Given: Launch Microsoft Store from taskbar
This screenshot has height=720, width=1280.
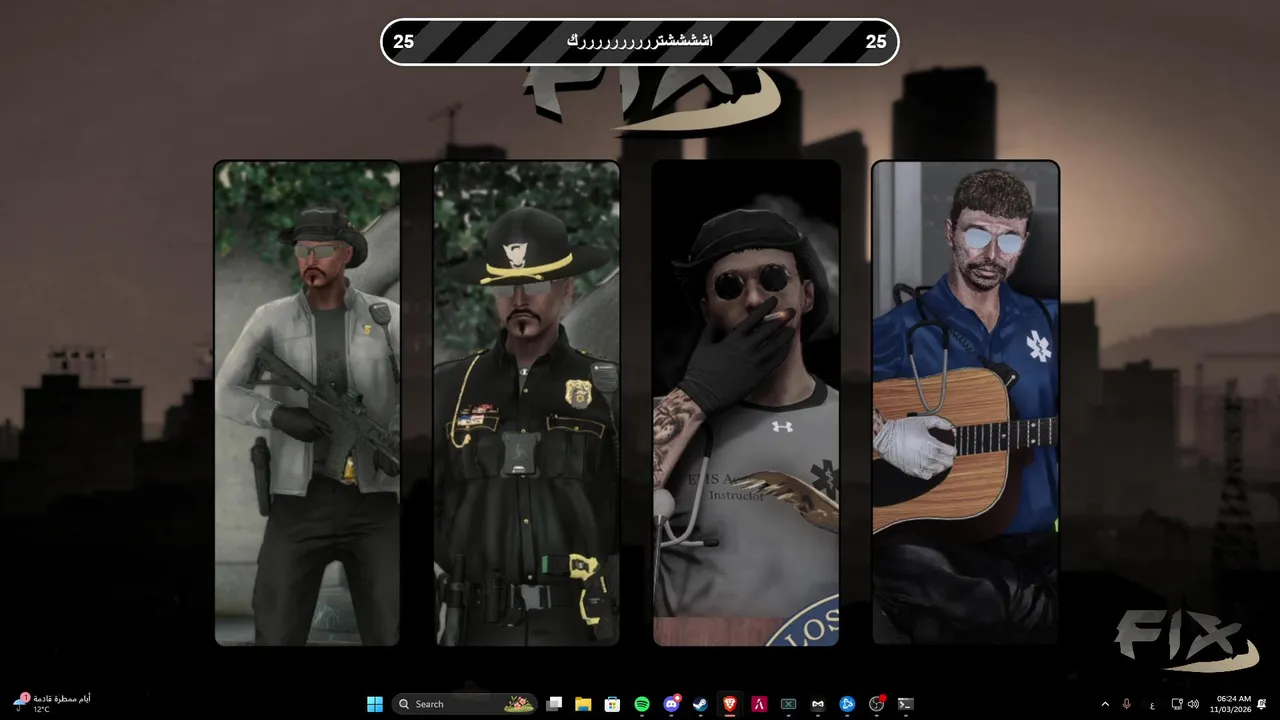Looking at the screenshot, I should pyautogui.click(x=612, y=704).
